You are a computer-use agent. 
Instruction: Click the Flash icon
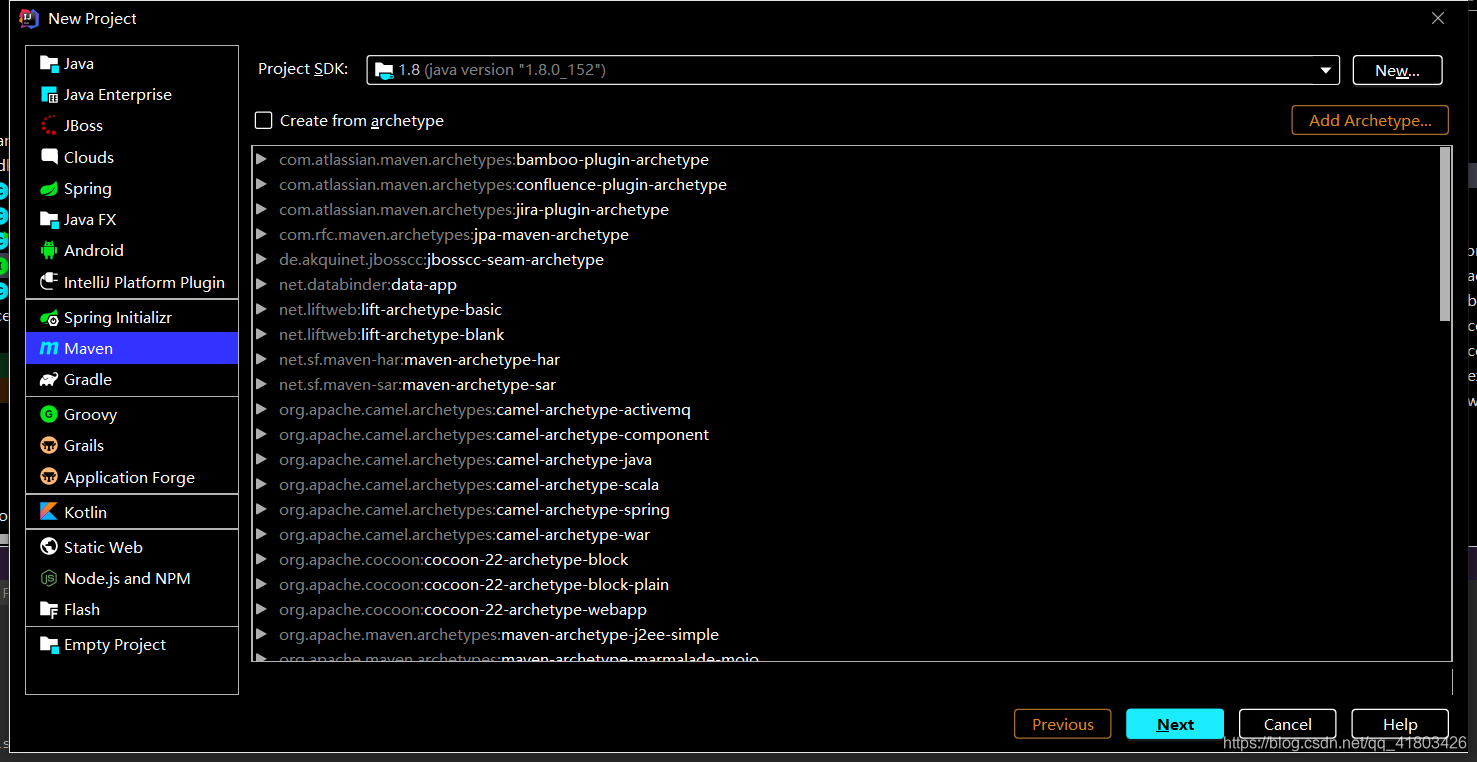(x=49, y=610)
